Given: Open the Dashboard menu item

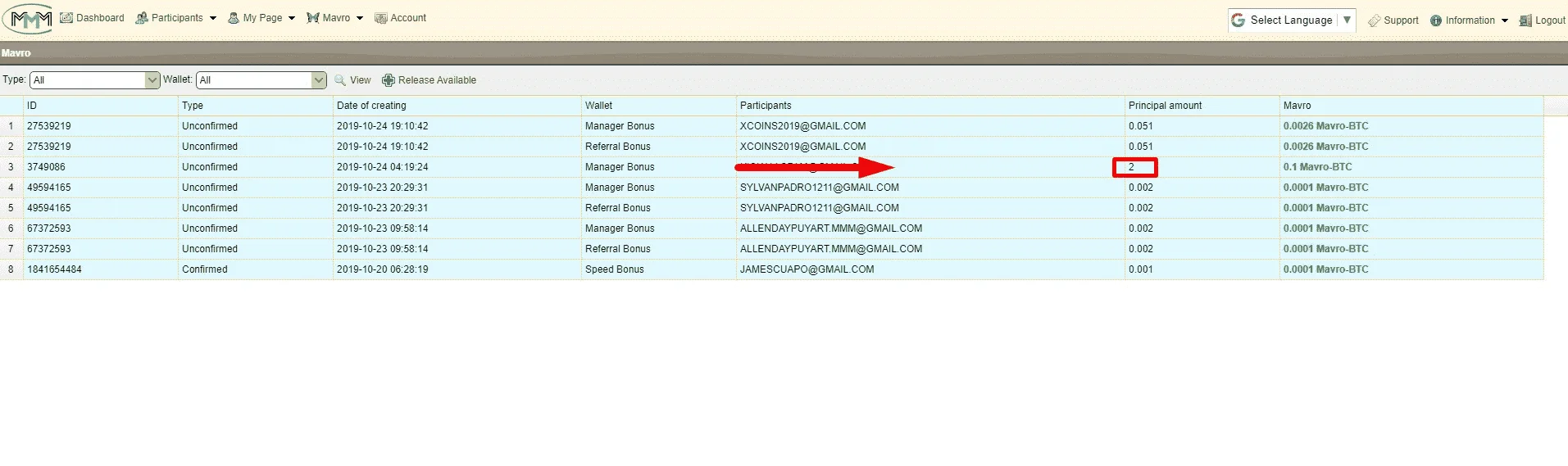Looking at the screenshot, I should (x=100, y=18).
